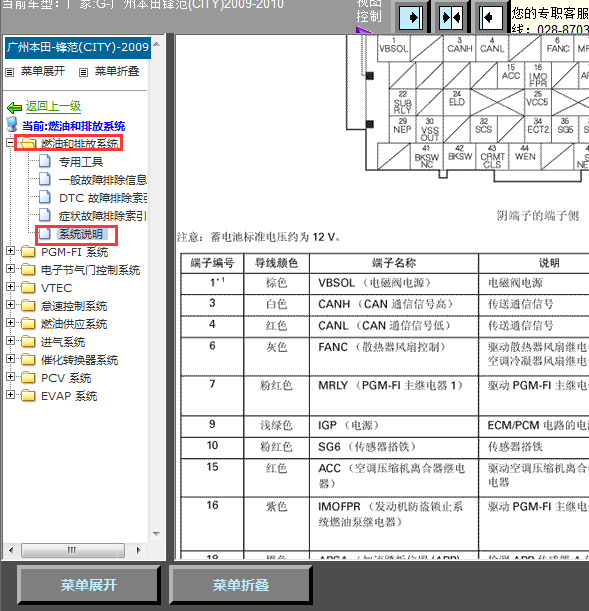Click the 菜单展开 link in sidebar
Image resolution: width=589 pixels, height=611 pixels.
(43, 71)
